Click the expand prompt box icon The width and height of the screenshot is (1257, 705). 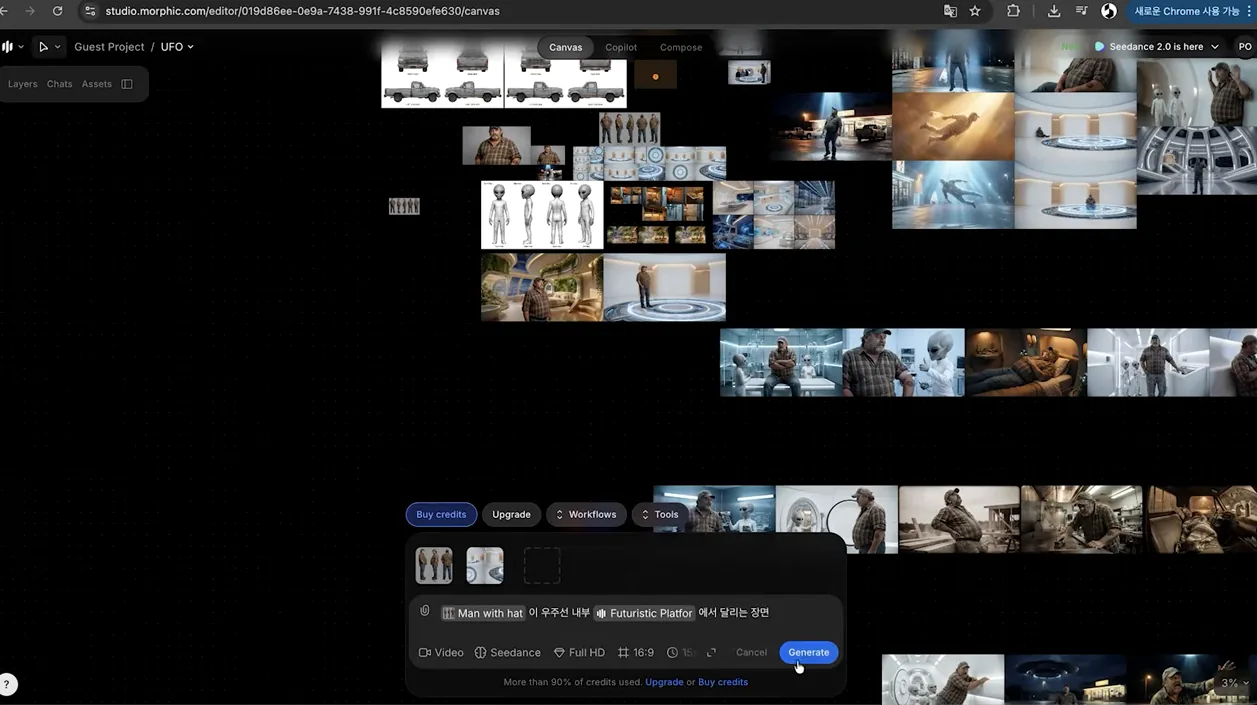[711, 652]
